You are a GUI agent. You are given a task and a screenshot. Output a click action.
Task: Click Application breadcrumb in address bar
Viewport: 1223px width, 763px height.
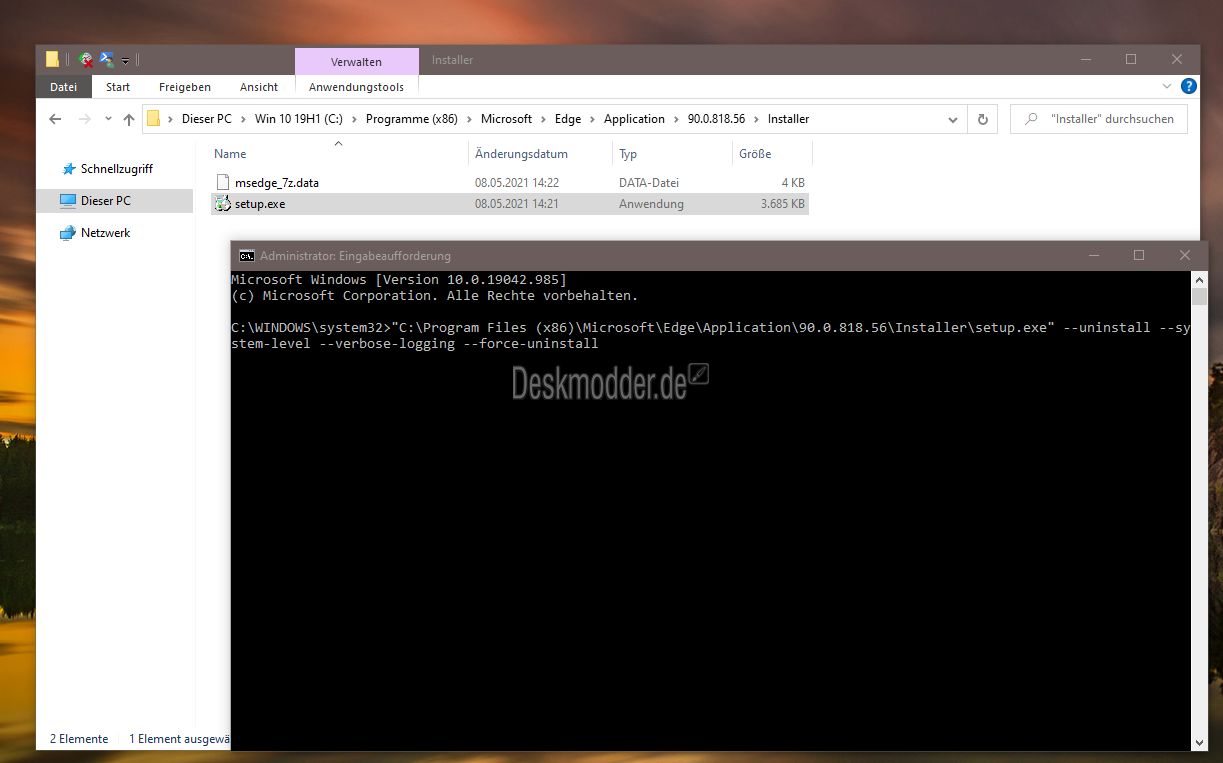(x=634, y=119)
